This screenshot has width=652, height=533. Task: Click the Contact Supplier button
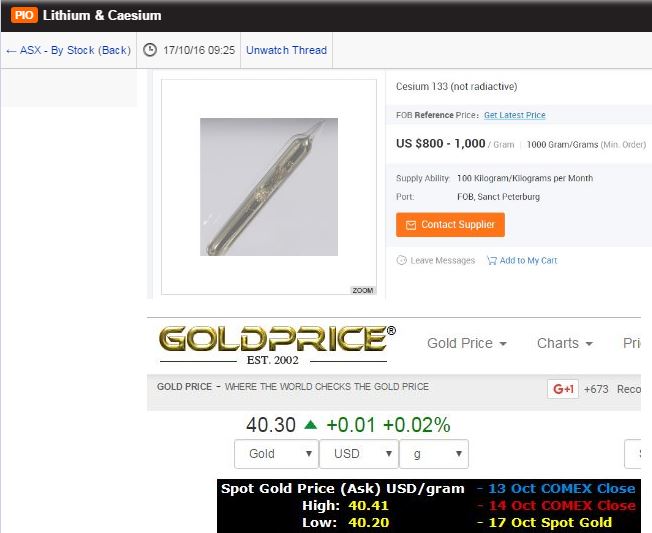click(450, 225)
